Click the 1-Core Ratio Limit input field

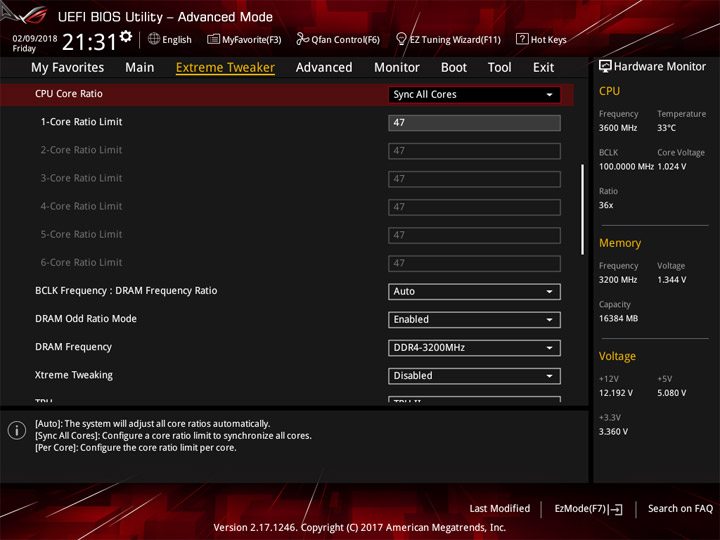pos(474,123)
